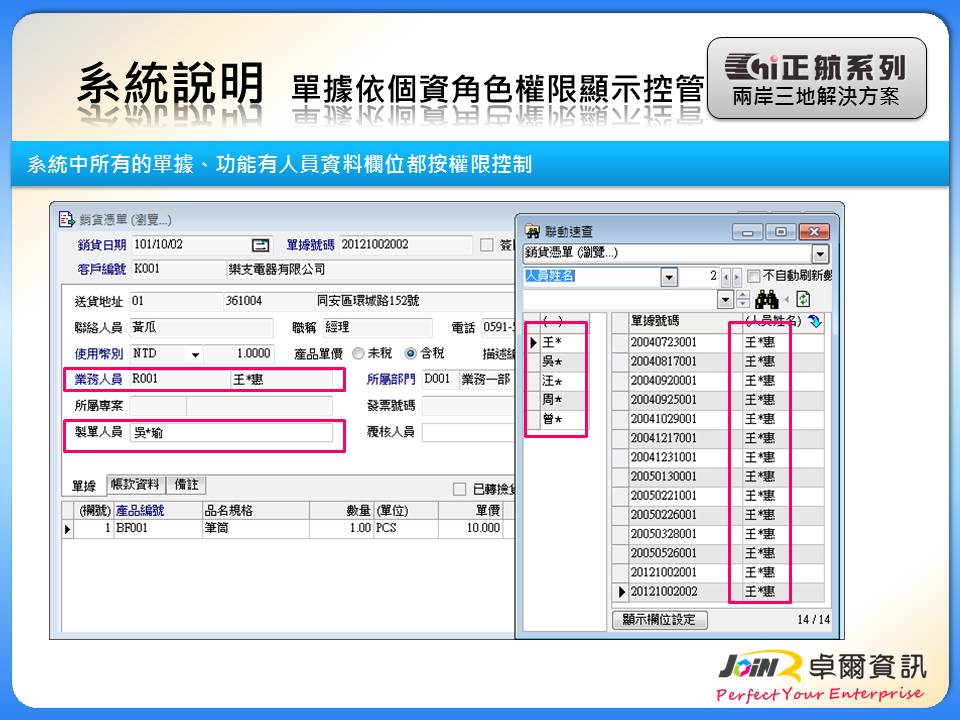Click the 聯動速查 window binoculars title icon
960x720 pixels.
(x=533, y=232)
